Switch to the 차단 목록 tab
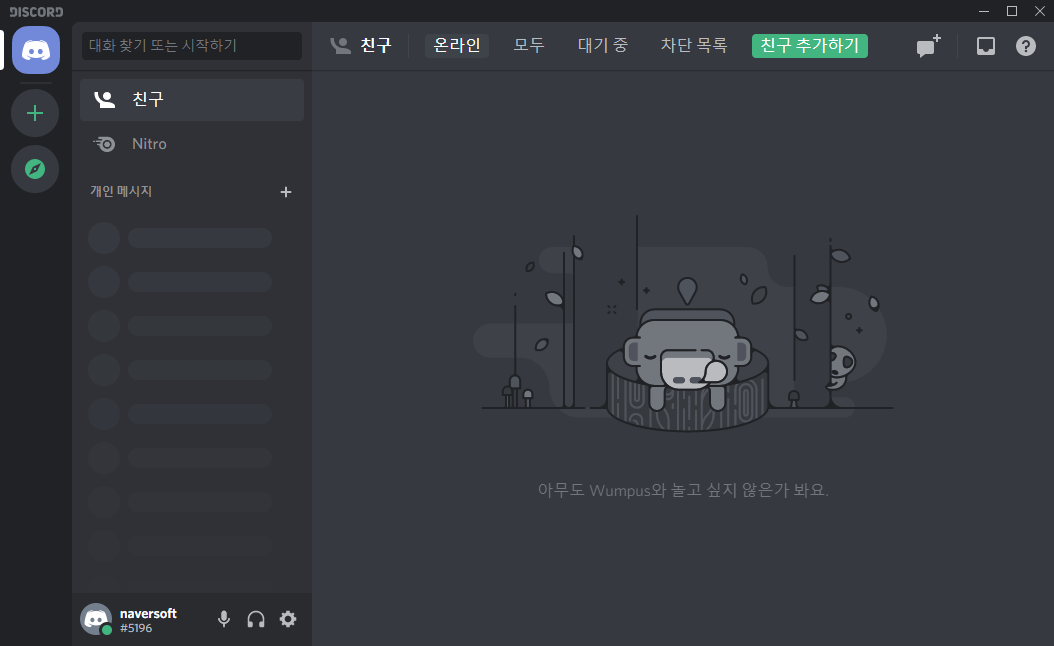This screenshot has height=646, width=1054. 694,46
